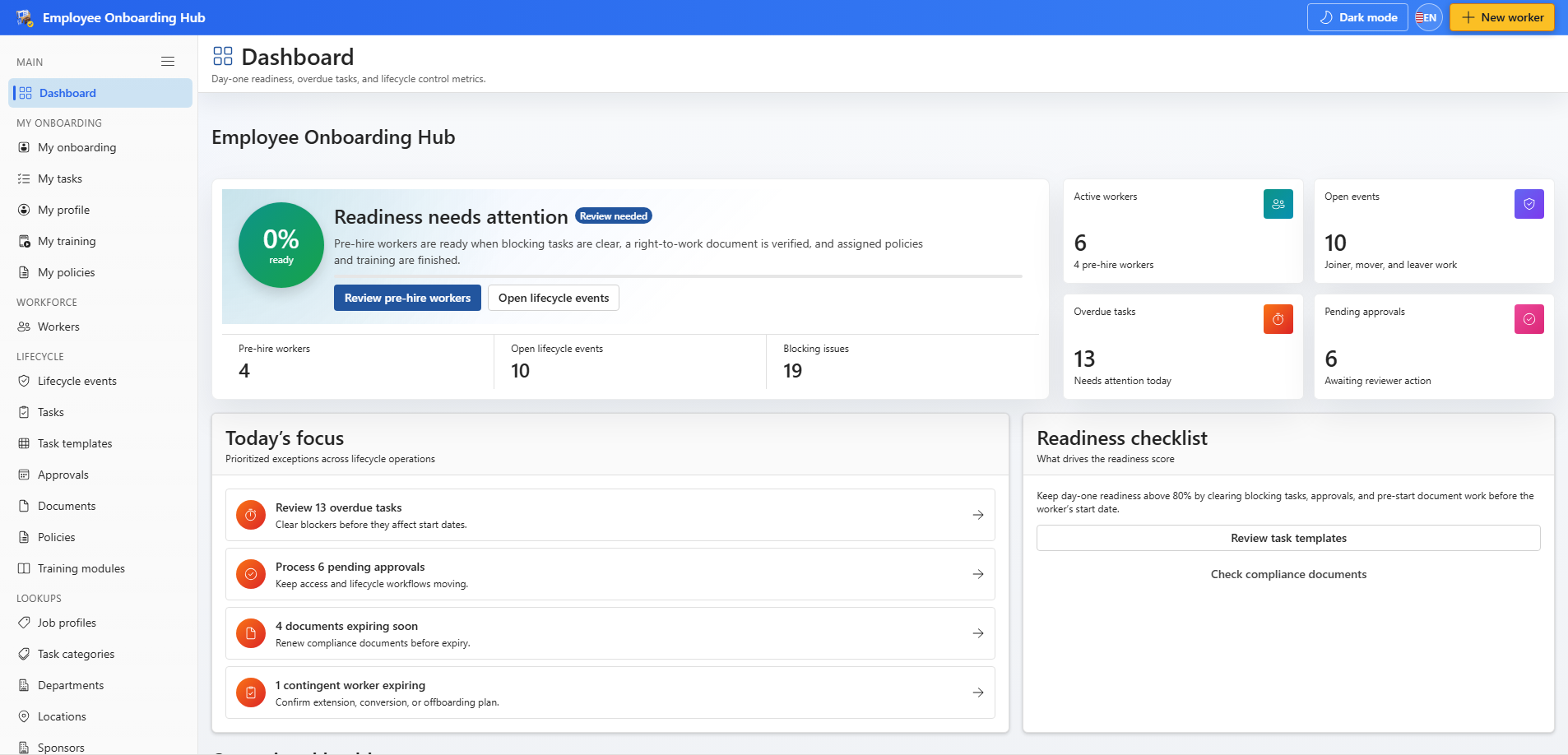This screenshot has width=1568, height=755.
Task: Click the My training icon
Action: click(x=24, y=241)
